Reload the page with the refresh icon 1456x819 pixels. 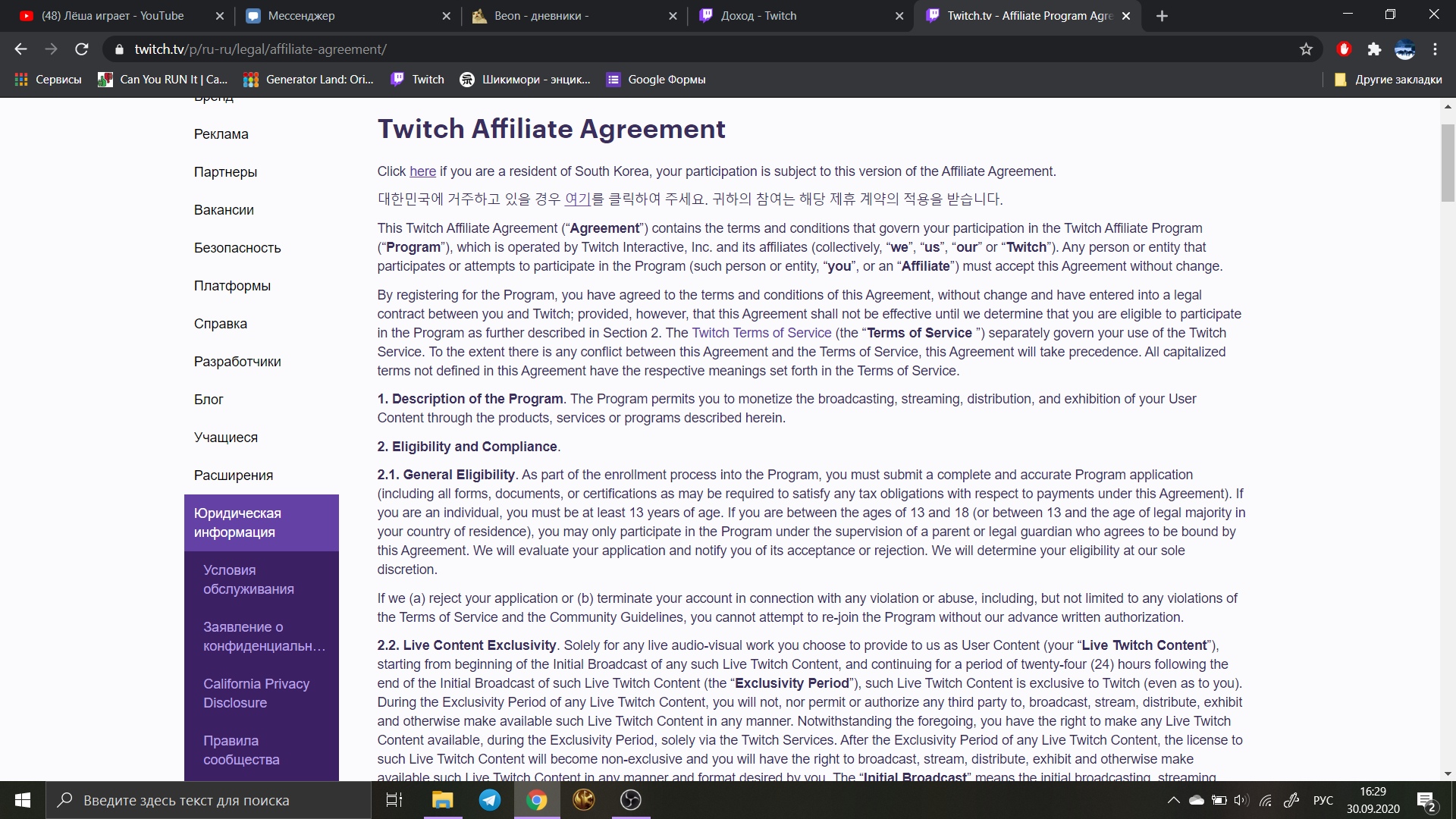pyautogui.click(x=82, y=49)
